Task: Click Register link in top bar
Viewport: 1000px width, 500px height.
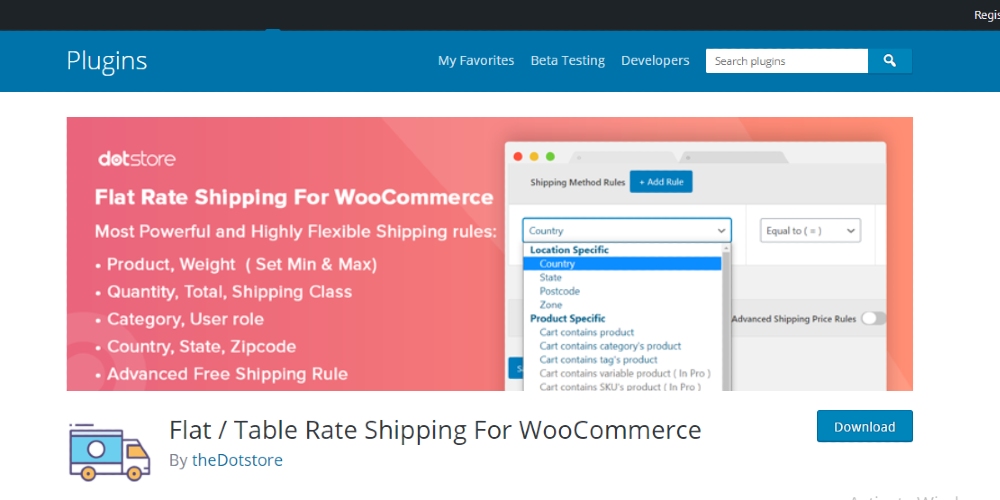Action: pos(987,15)
